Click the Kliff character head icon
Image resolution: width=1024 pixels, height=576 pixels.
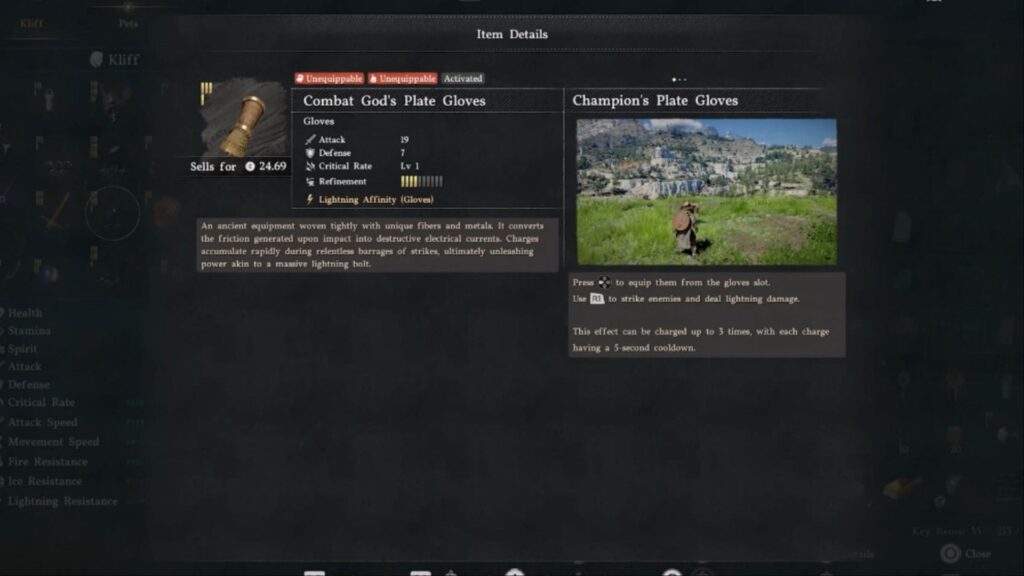click(x=97, y=59)
